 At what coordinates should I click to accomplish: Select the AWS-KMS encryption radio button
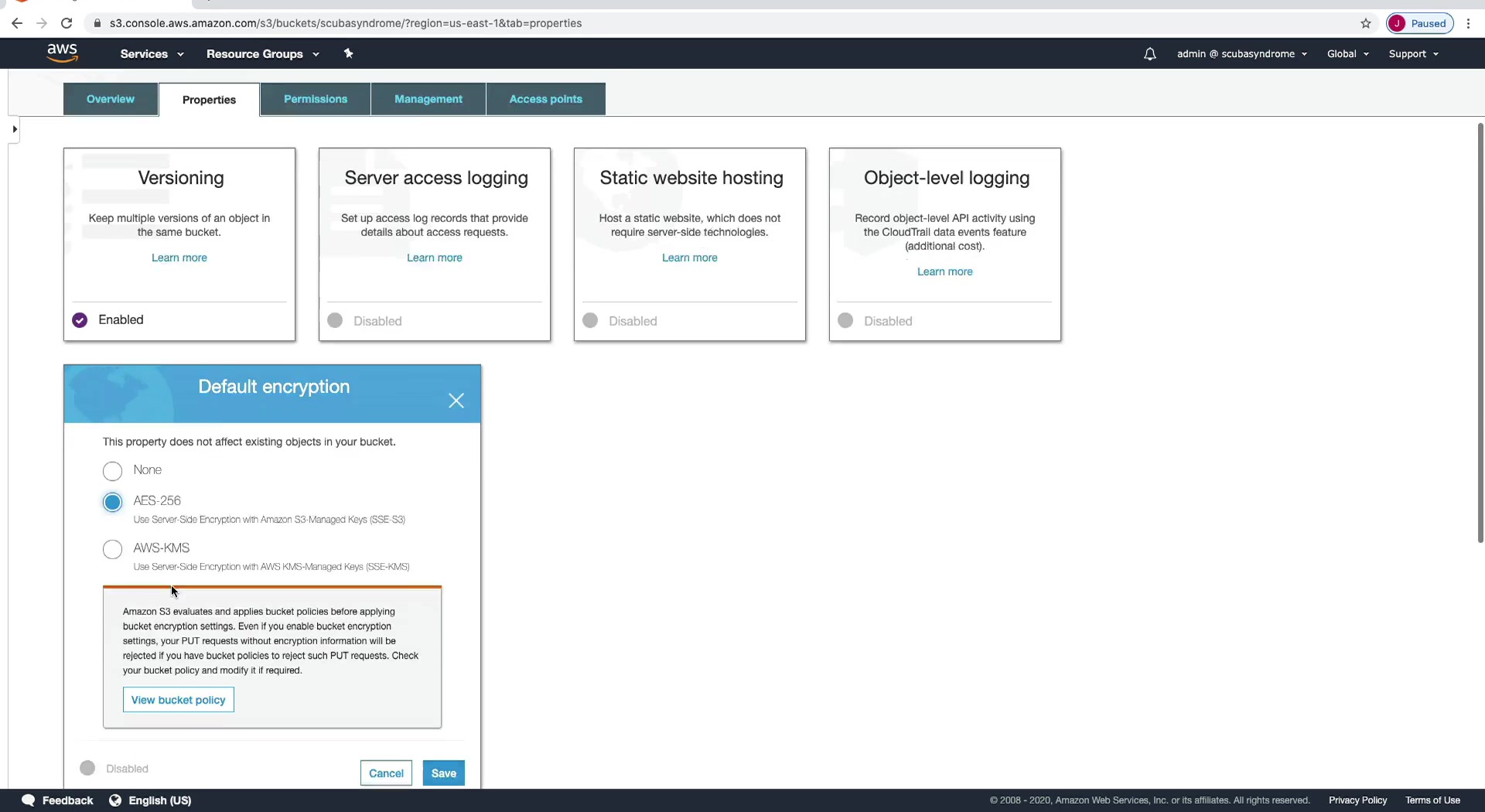point(113,550)
